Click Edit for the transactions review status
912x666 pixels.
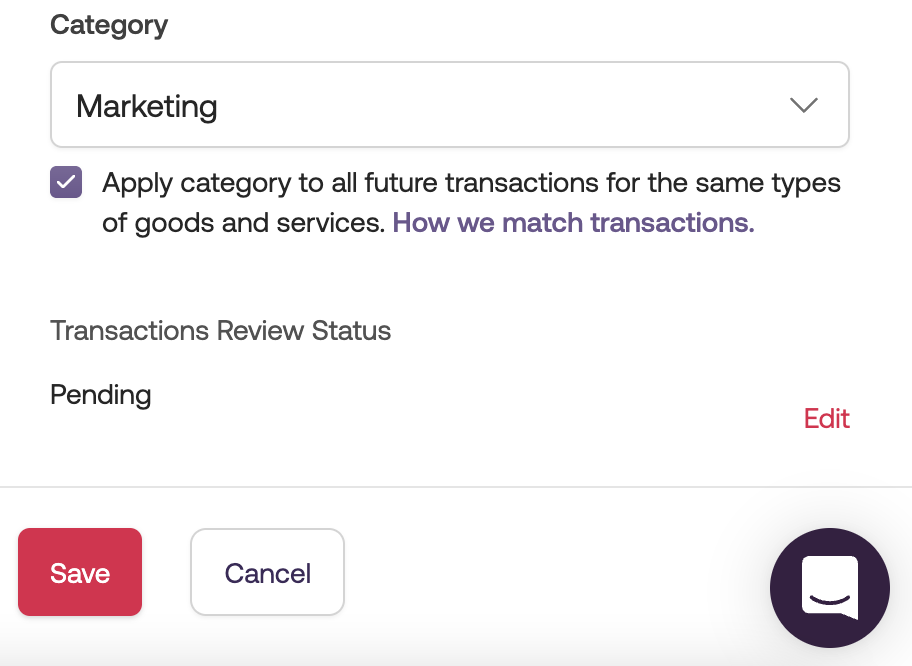pos(826,418)
